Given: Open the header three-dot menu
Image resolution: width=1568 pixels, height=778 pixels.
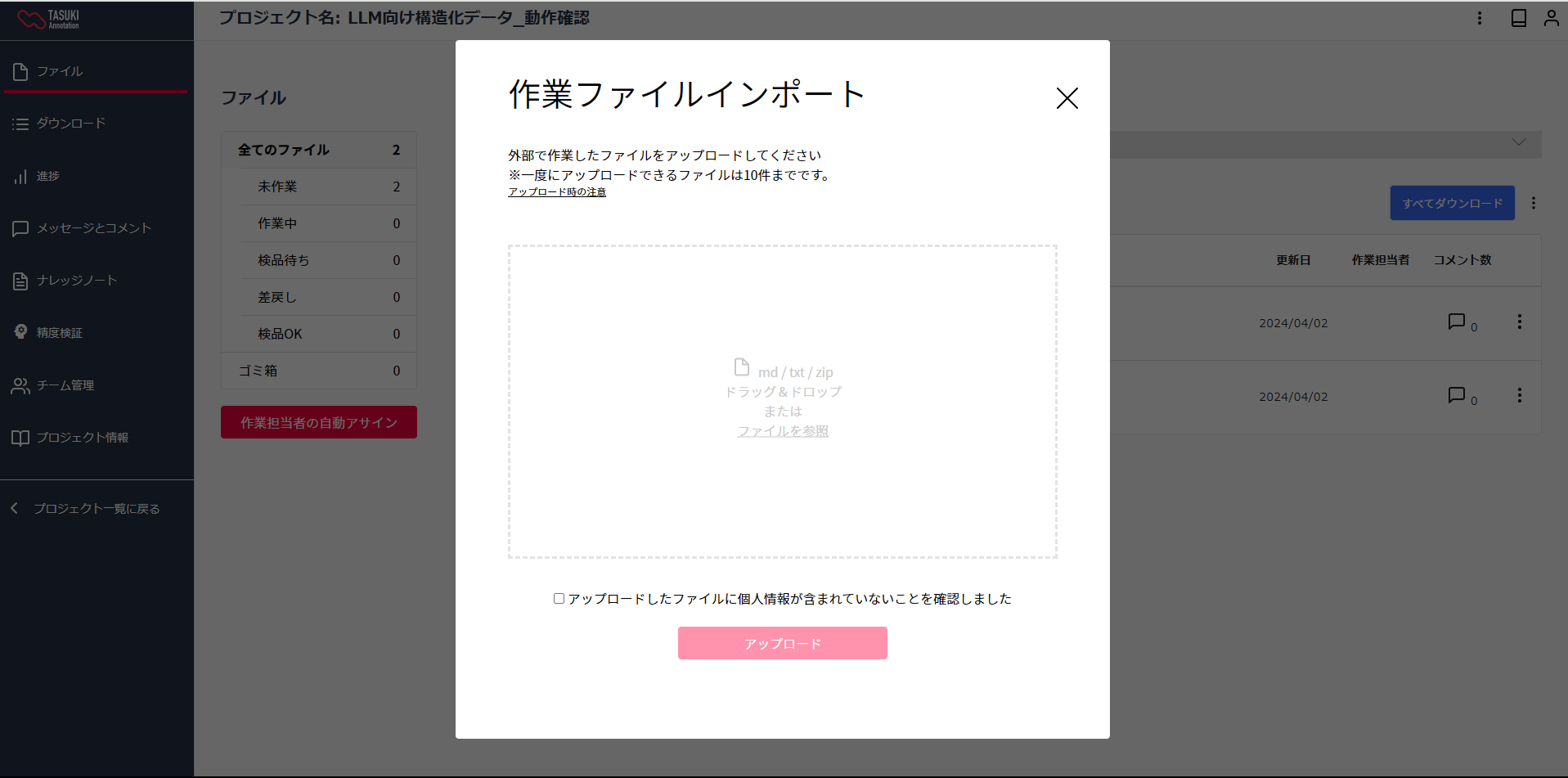Looking at the screenshot, I should [1480, 18].
